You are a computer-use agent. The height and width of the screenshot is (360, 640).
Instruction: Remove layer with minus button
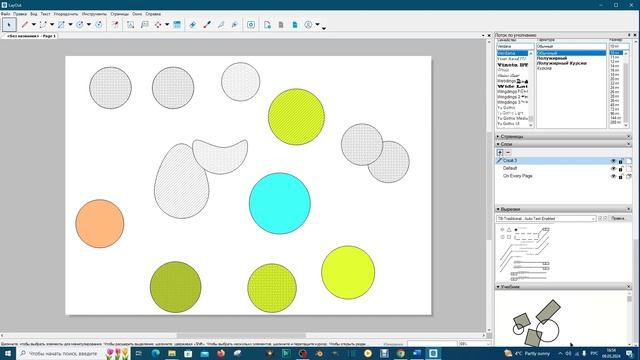tap(508, 152)
